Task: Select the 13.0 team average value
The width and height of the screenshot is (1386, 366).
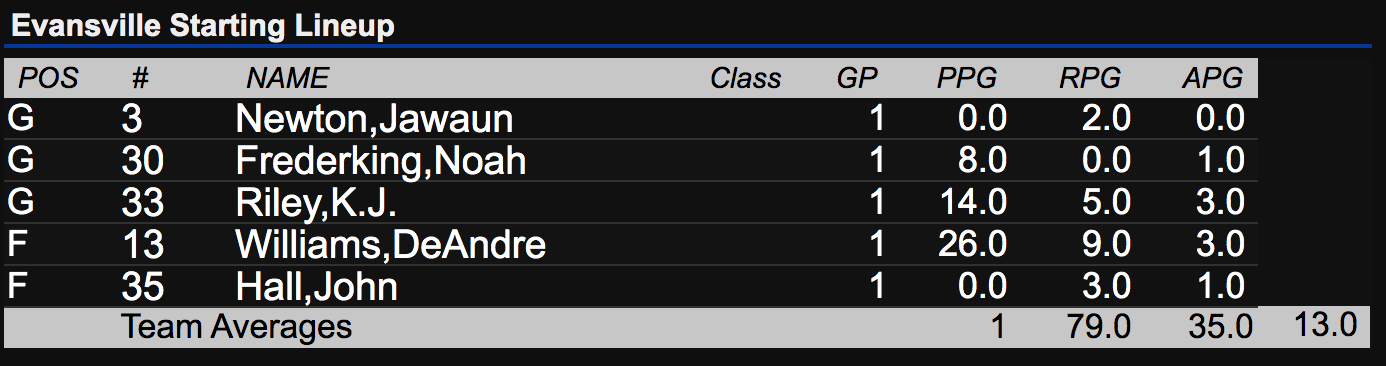Action: pos(1323,324)
